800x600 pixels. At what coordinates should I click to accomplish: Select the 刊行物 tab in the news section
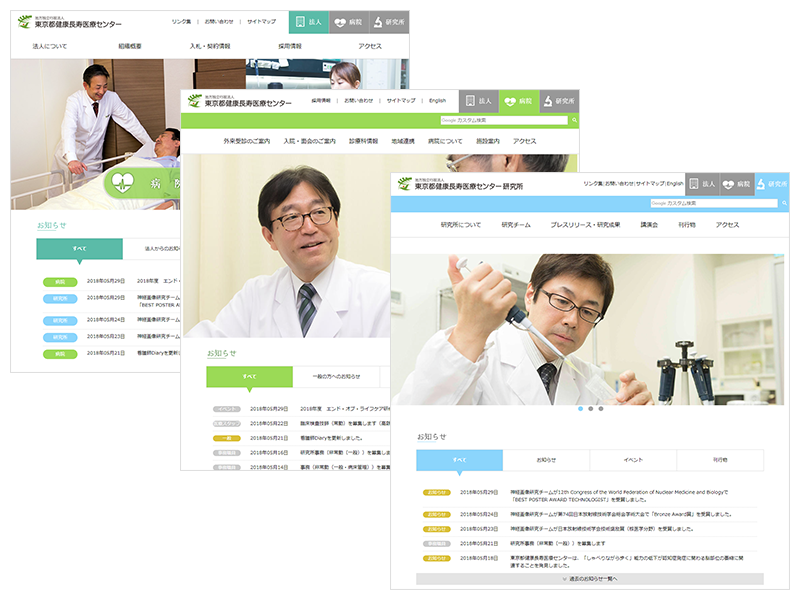[x=720, y=460]
